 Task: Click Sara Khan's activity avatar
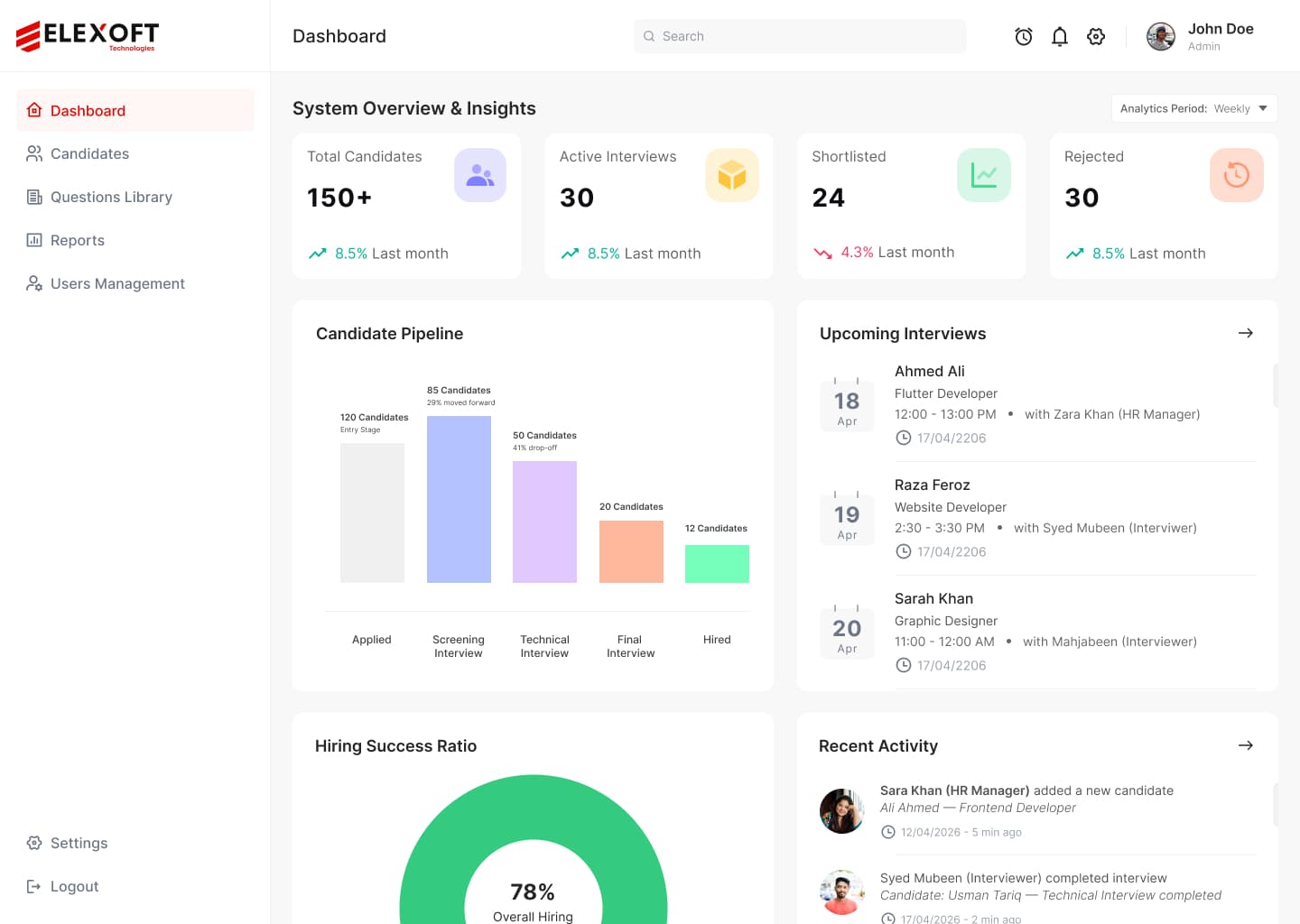click(x=842, y=810)
